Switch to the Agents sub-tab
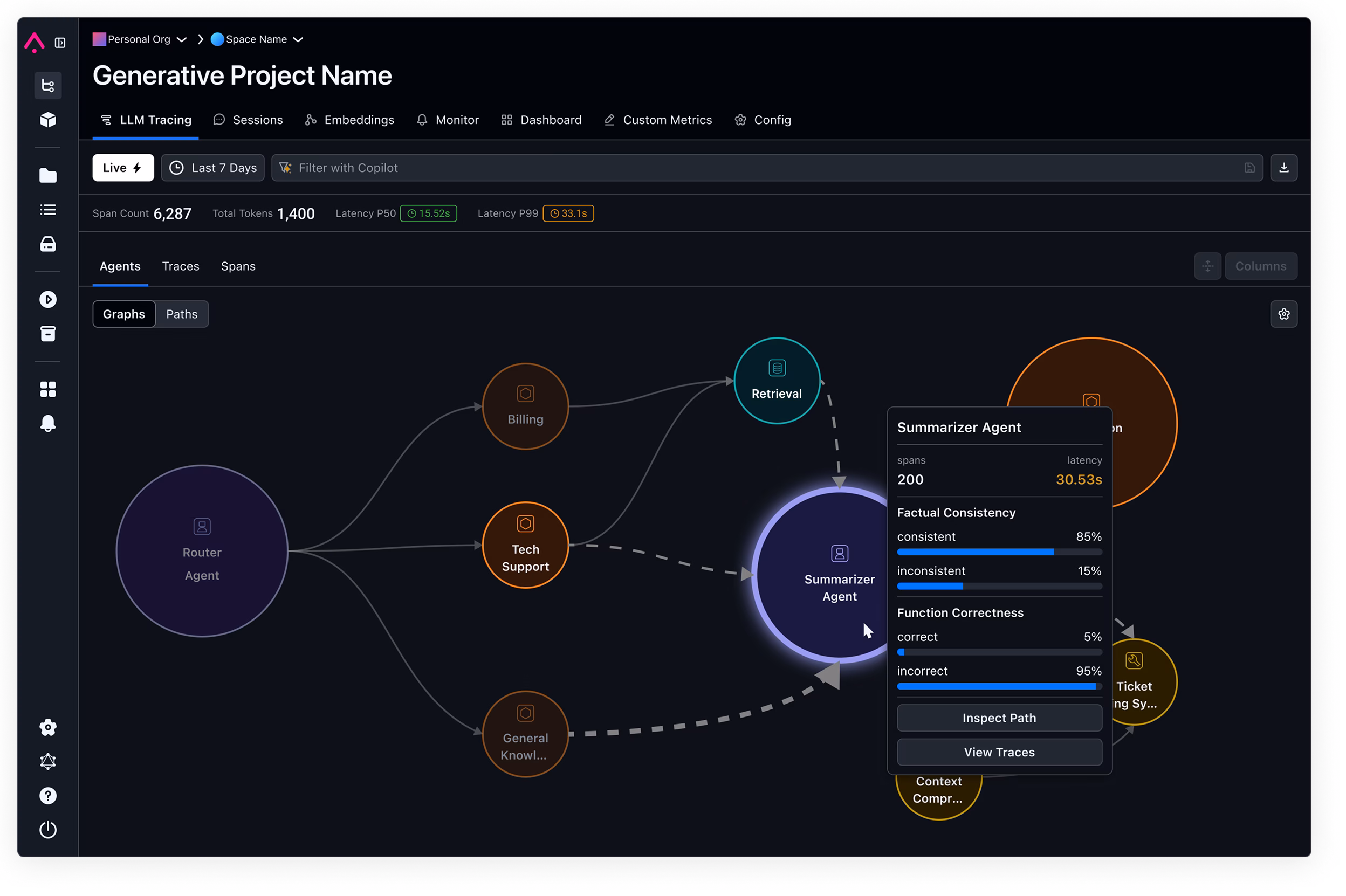 (120, 266)
